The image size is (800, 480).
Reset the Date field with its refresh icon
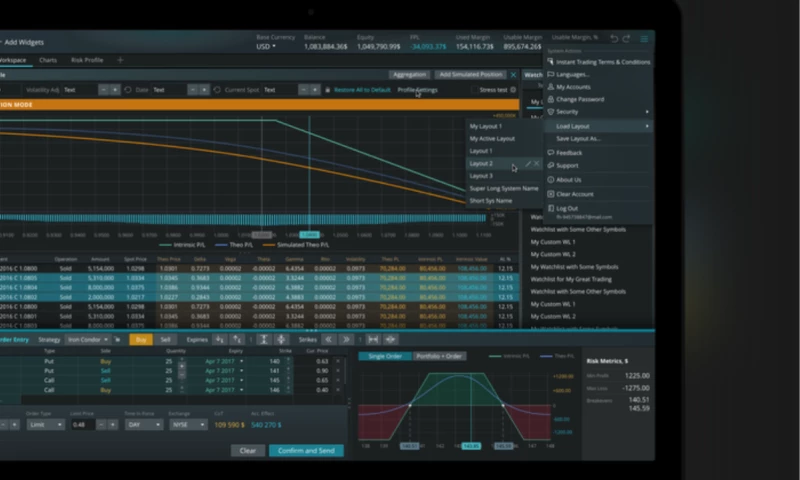(x=127, y=90)
